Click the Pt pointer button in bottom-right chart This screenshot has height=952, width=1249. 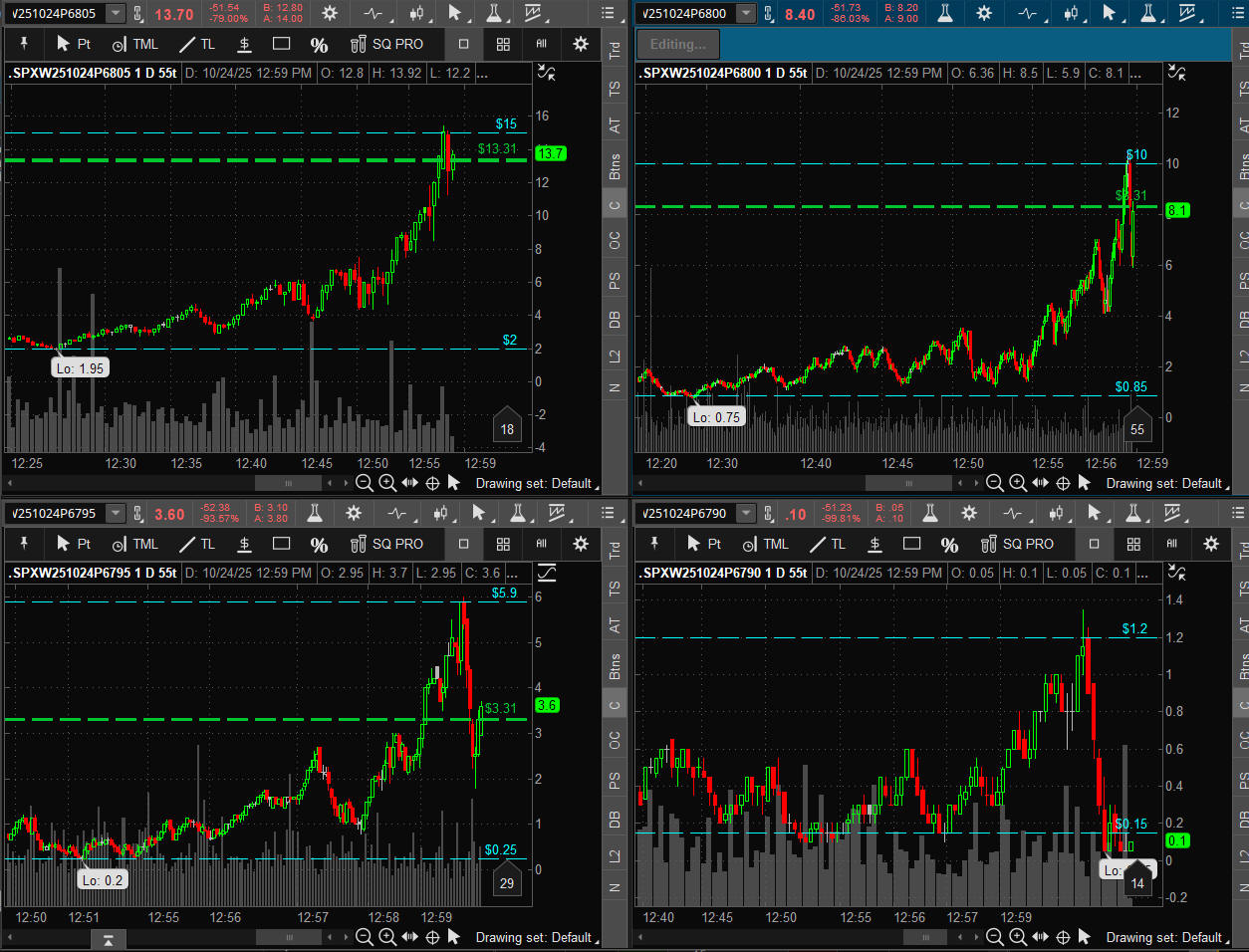(703, 544)
